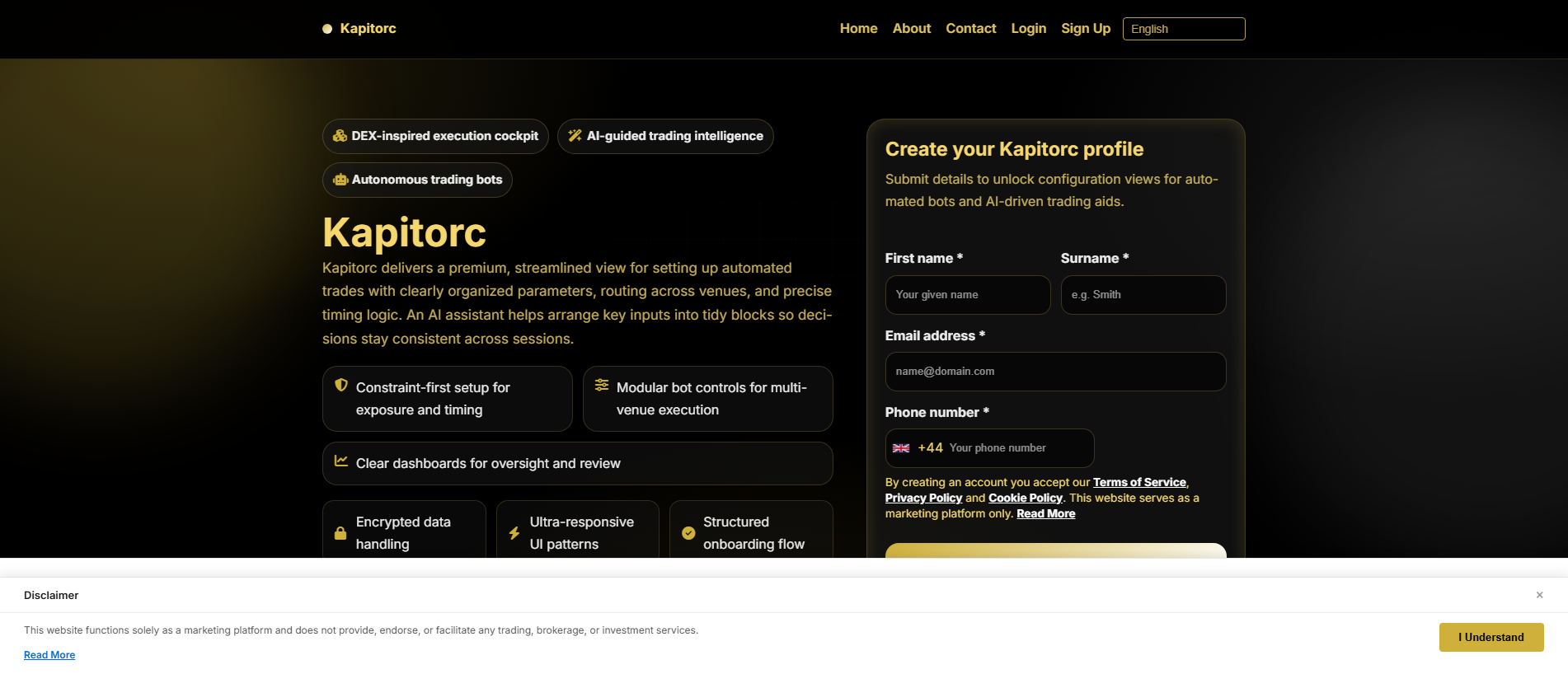Open the +44 country code selector
The height and width of the screenshot is (674, 1568).
(918, 448)
